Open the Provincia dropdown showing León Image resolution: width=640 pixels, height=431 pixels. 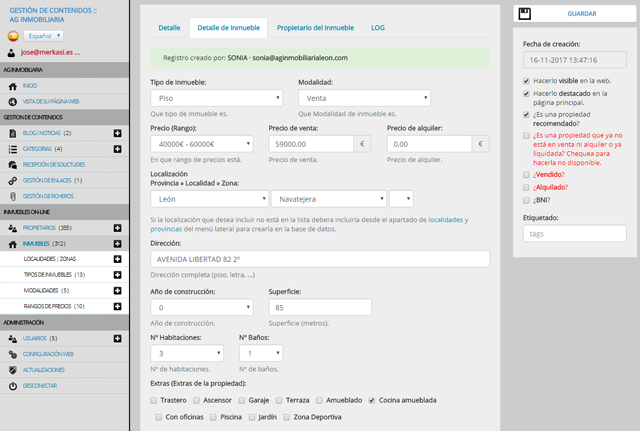coord(209,199)
